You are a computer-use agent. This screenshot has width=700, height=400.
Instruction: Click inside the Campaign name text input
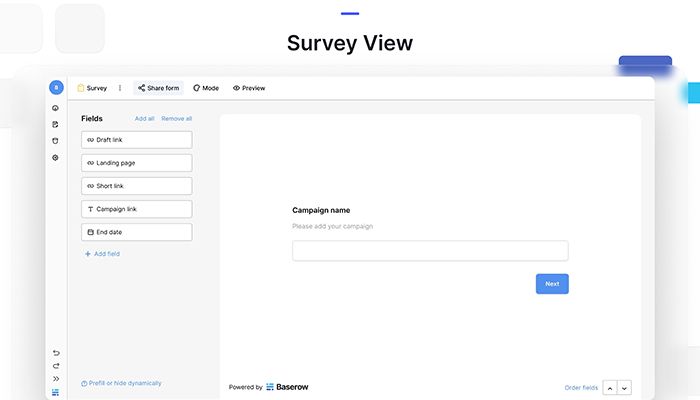(430, 251)
